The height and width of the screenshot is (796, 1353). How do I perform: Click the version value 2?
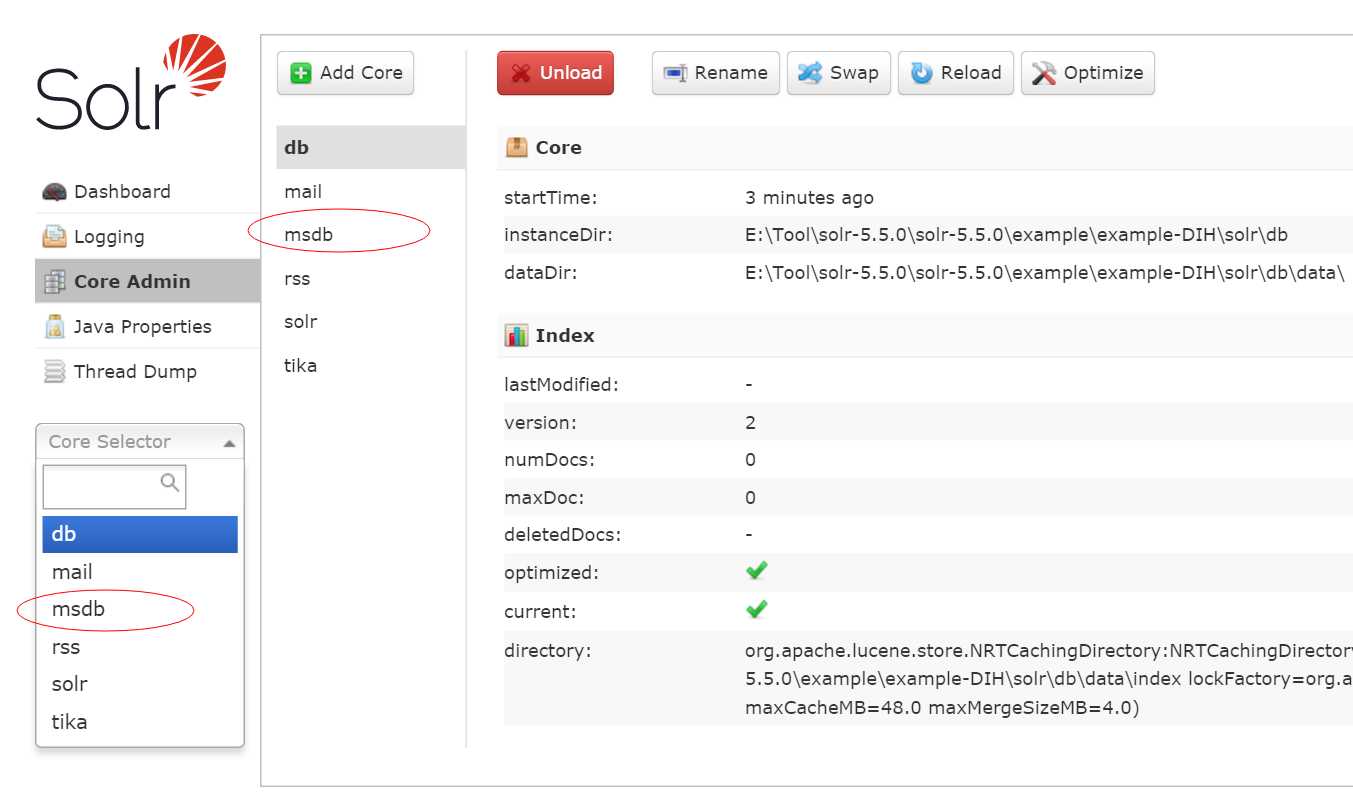point(750,422)
